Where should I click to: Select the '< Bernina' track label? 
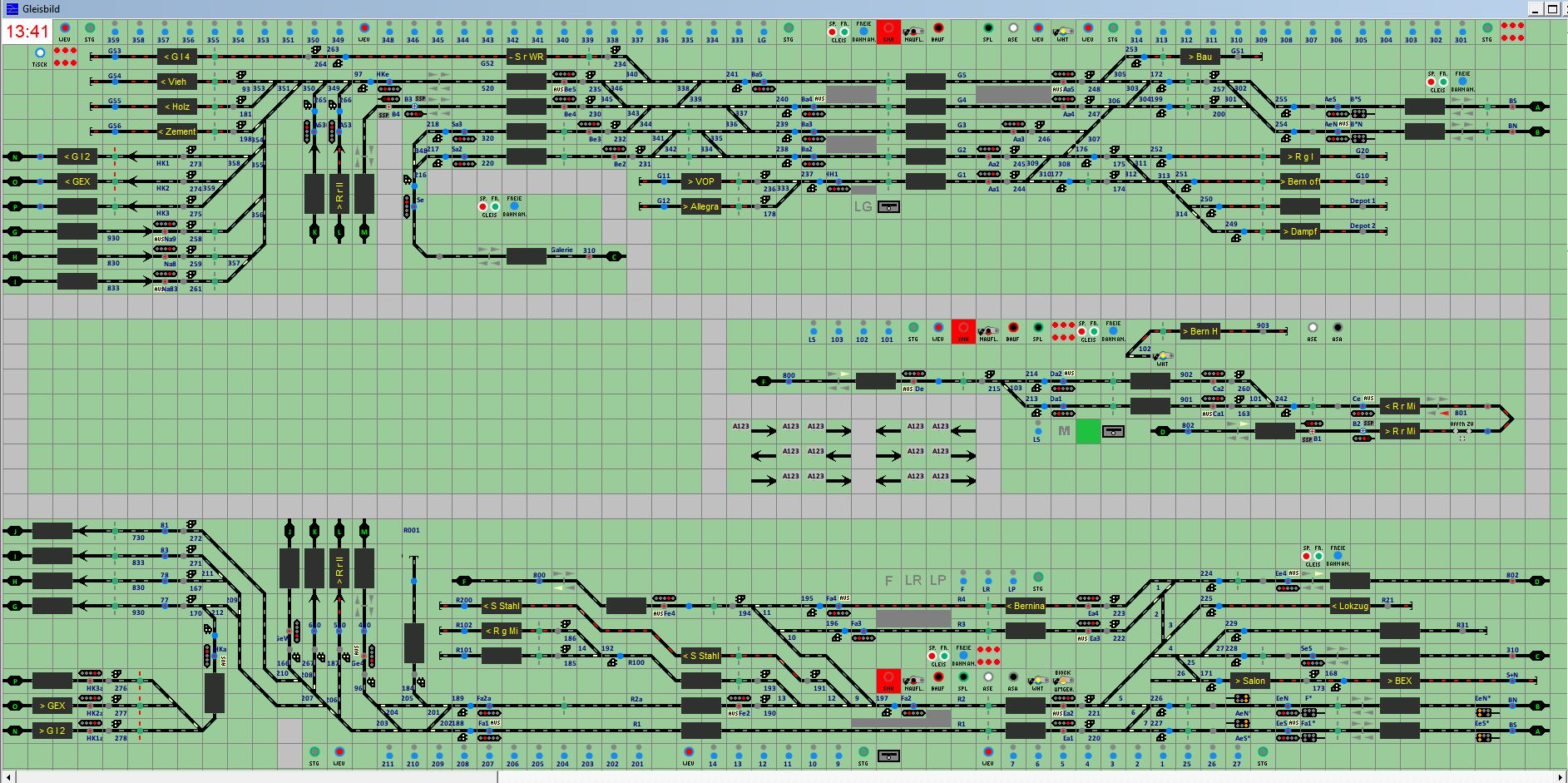pos(1026,606)
